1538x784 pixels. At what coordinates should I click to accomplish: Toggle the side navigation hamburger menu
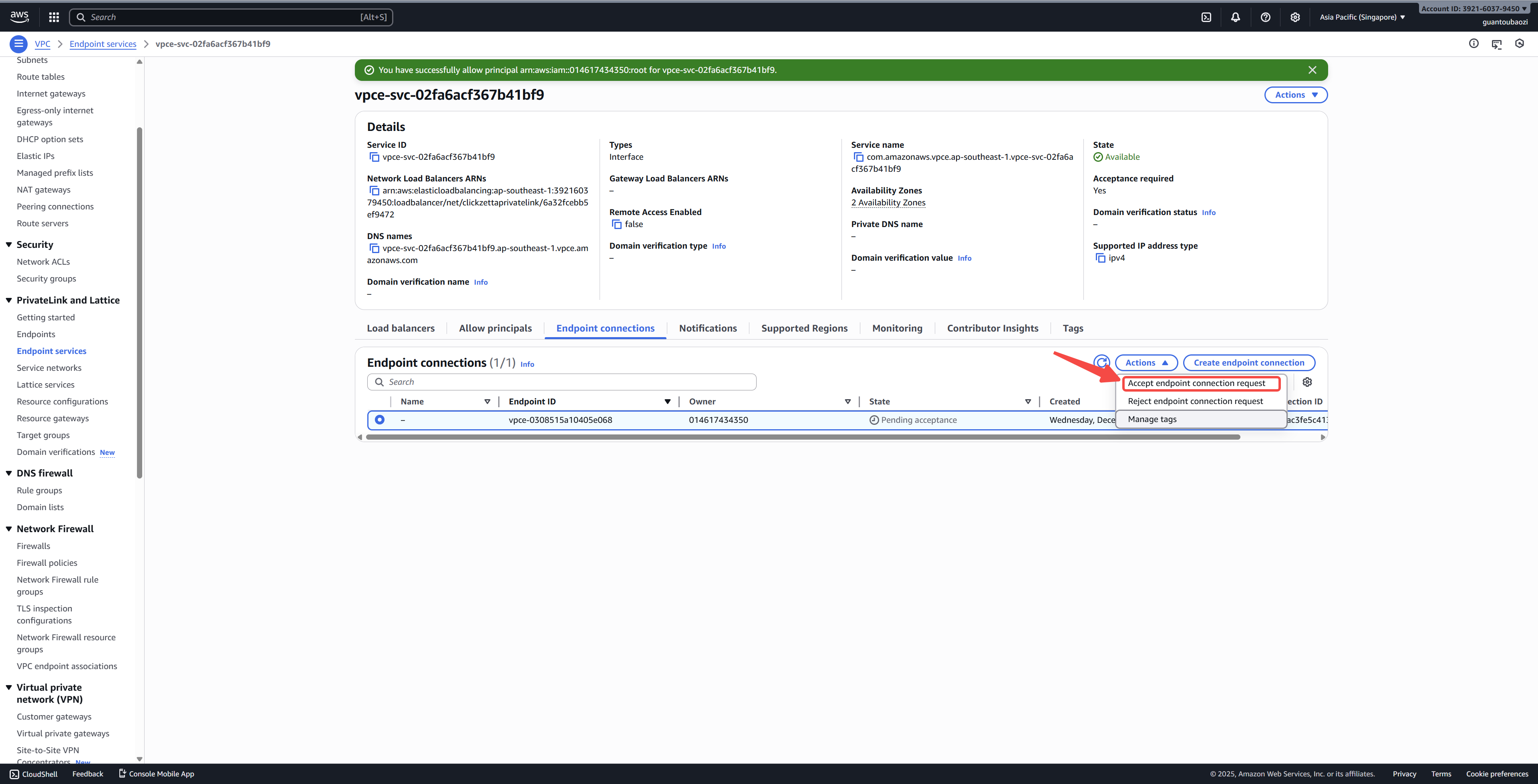pos(18,44)
